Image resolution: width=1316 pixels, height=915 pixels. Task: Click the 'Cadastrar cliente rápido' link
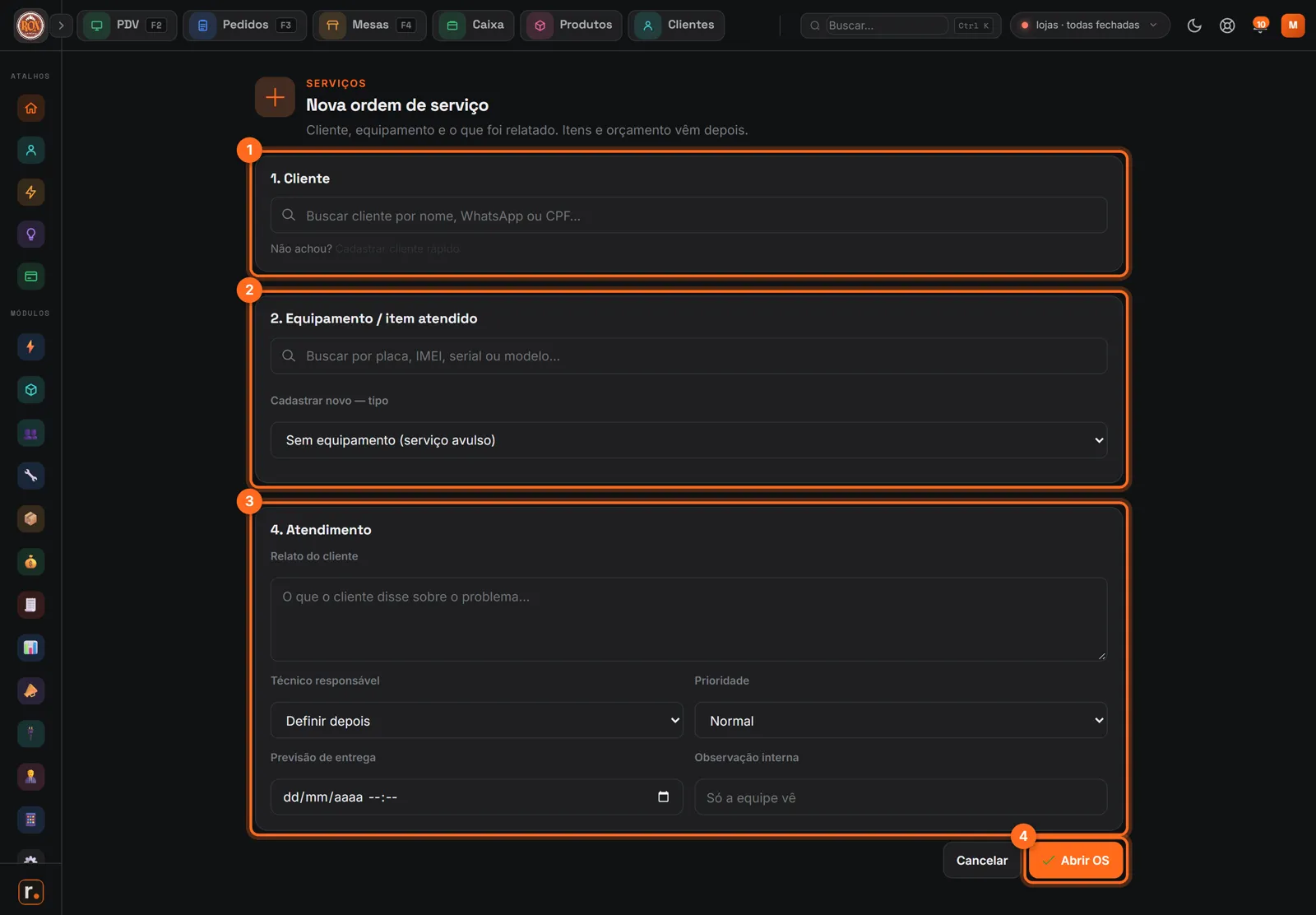[x=397, y=248]
